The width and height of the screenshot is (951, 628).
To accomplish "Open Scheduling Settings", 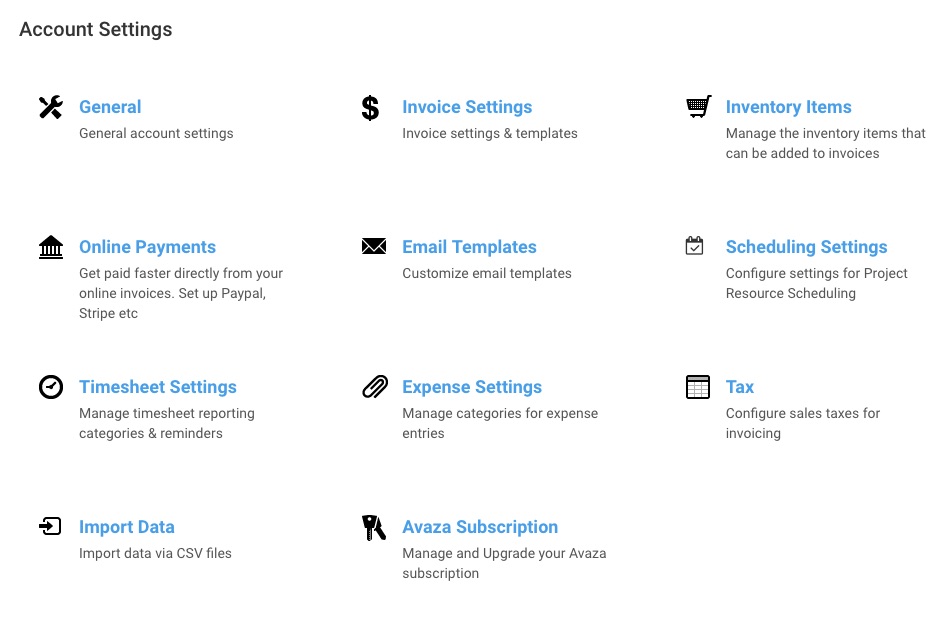I will tap(806, 247).
